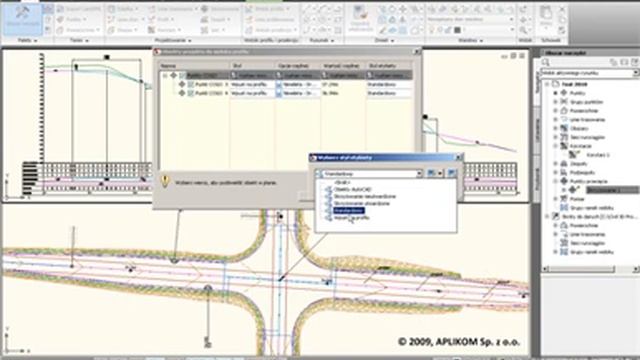640x360 pixels.
Task: Click the pipe network ribbon icon
Action: point(204,30)
